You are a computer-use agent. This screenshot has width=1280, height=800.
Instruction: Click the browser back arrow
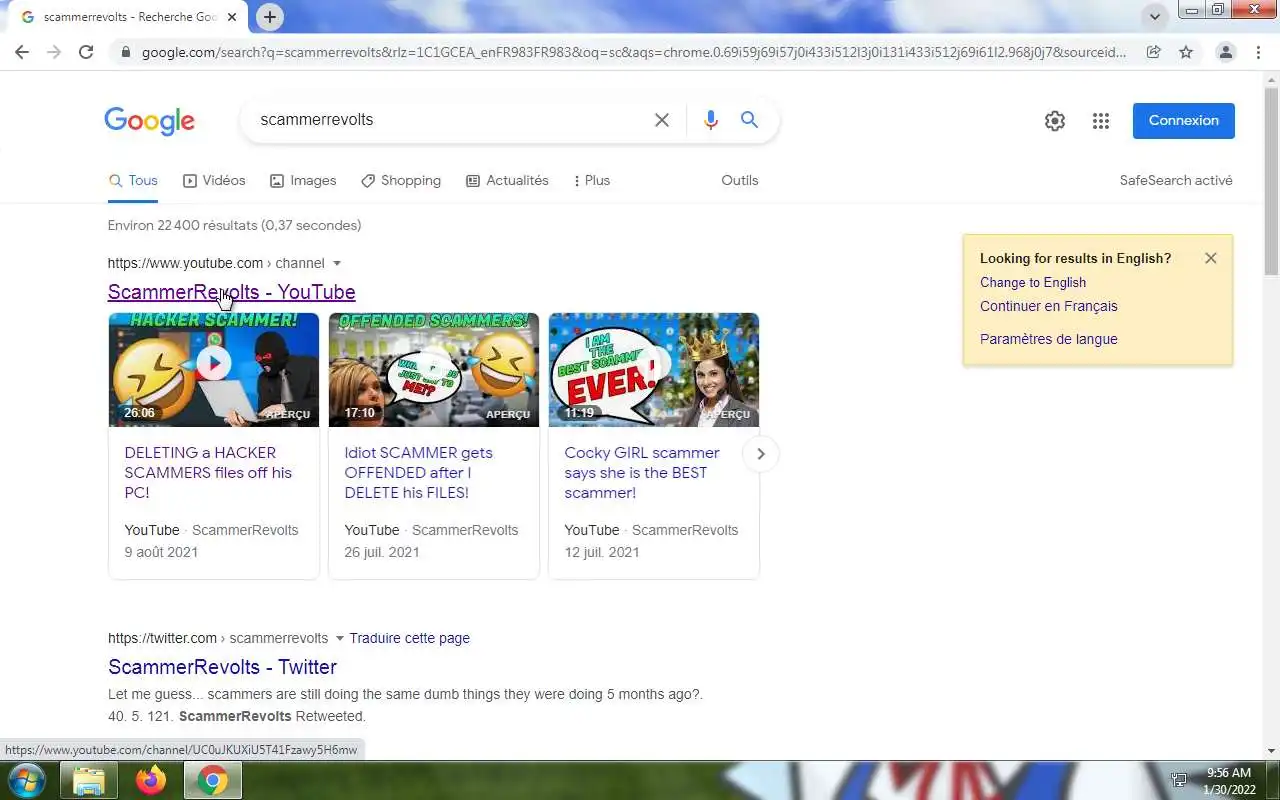pos(22,52)
